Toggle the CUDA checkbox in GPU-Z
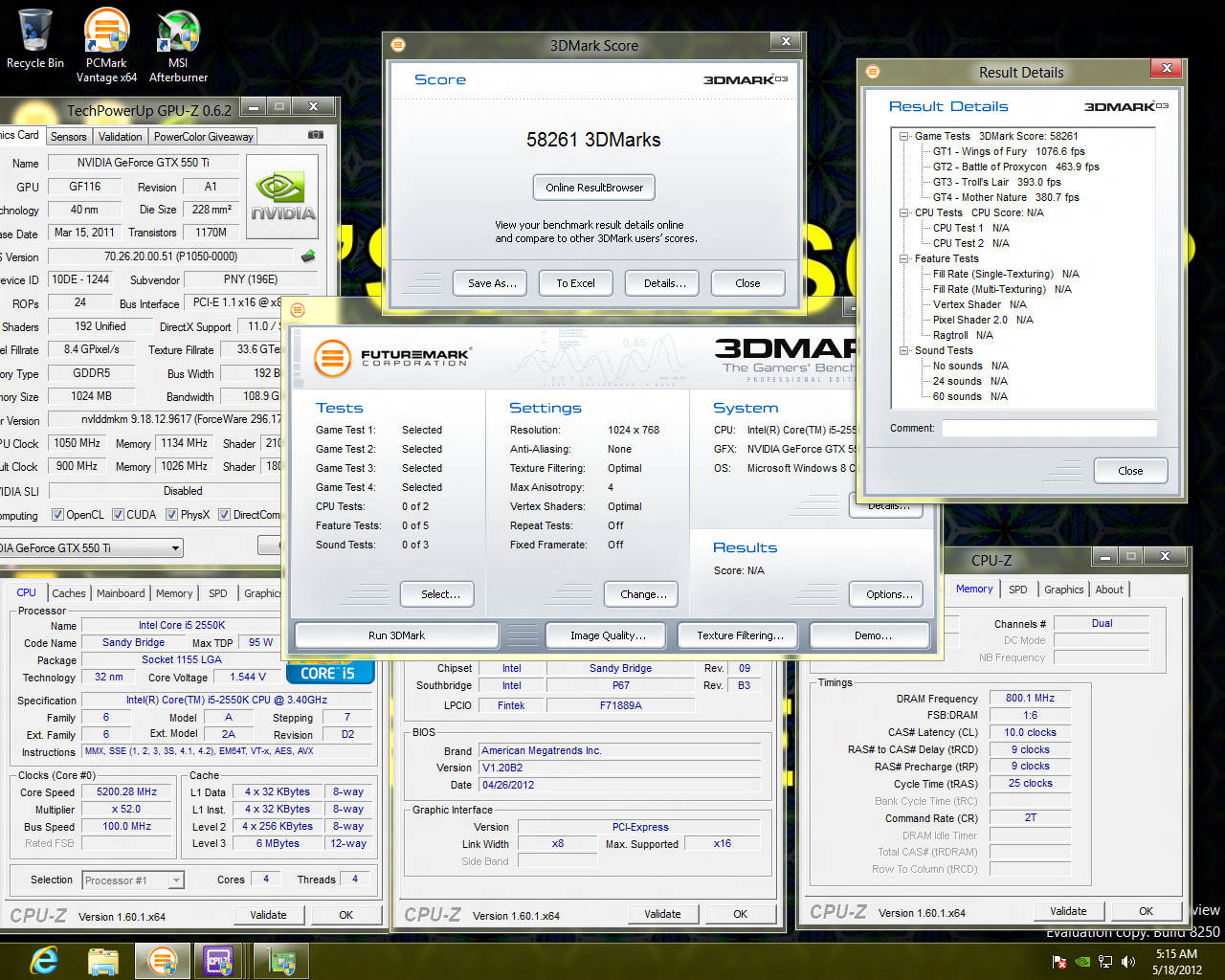This screenshot has height=980, width=1225. coord(118,515)
